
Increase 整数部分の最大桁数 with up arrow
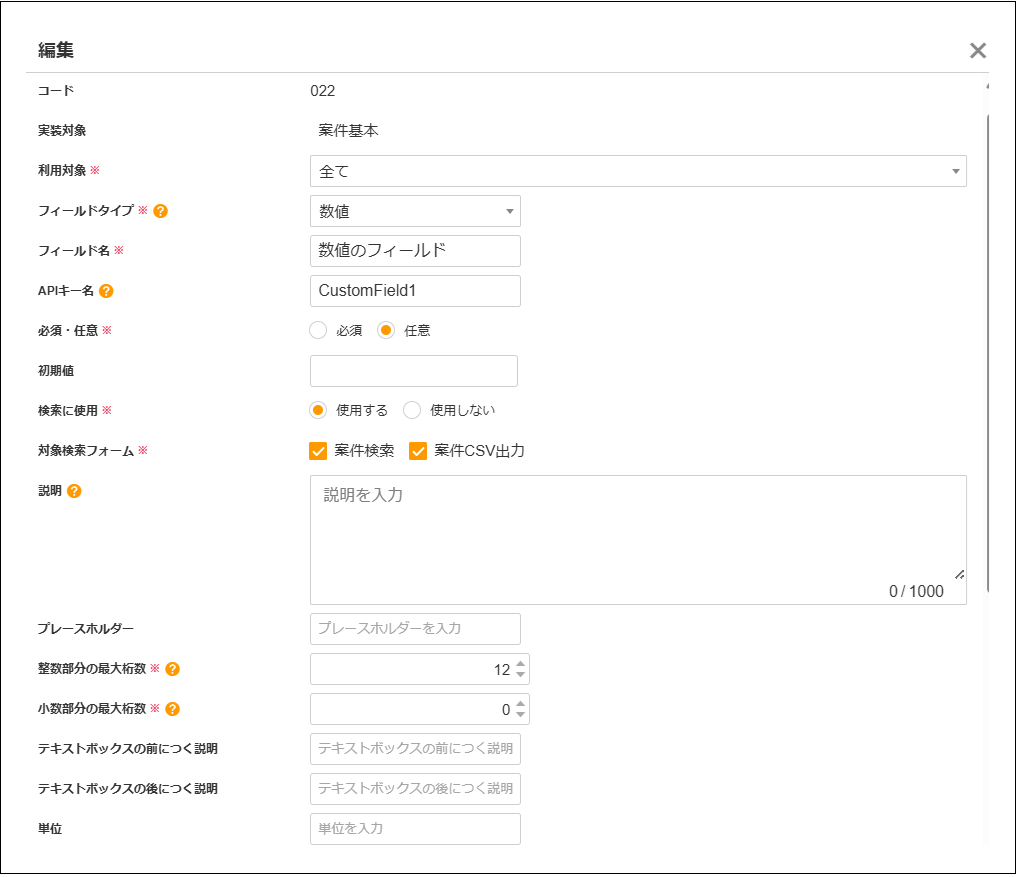521,663
